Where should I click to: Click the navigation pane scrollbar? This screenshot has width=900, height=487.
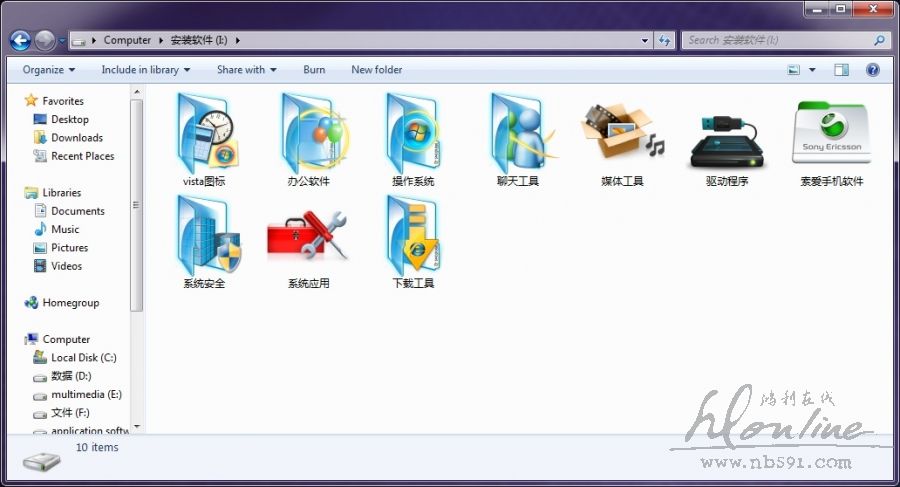137,200
